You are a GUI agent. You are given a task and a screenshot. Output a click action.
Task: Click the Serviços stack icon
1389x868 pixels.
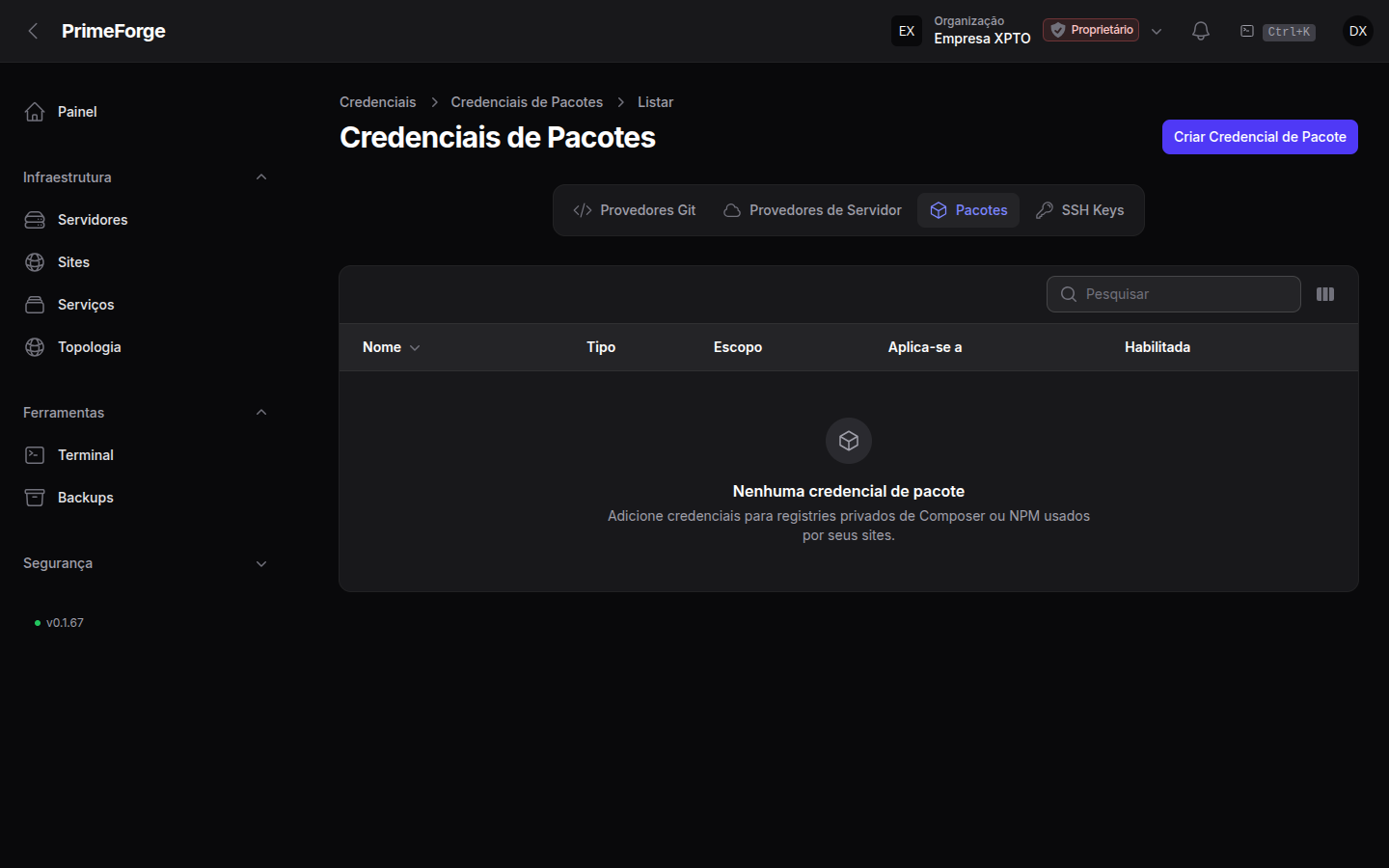click(x=35, y=305)
